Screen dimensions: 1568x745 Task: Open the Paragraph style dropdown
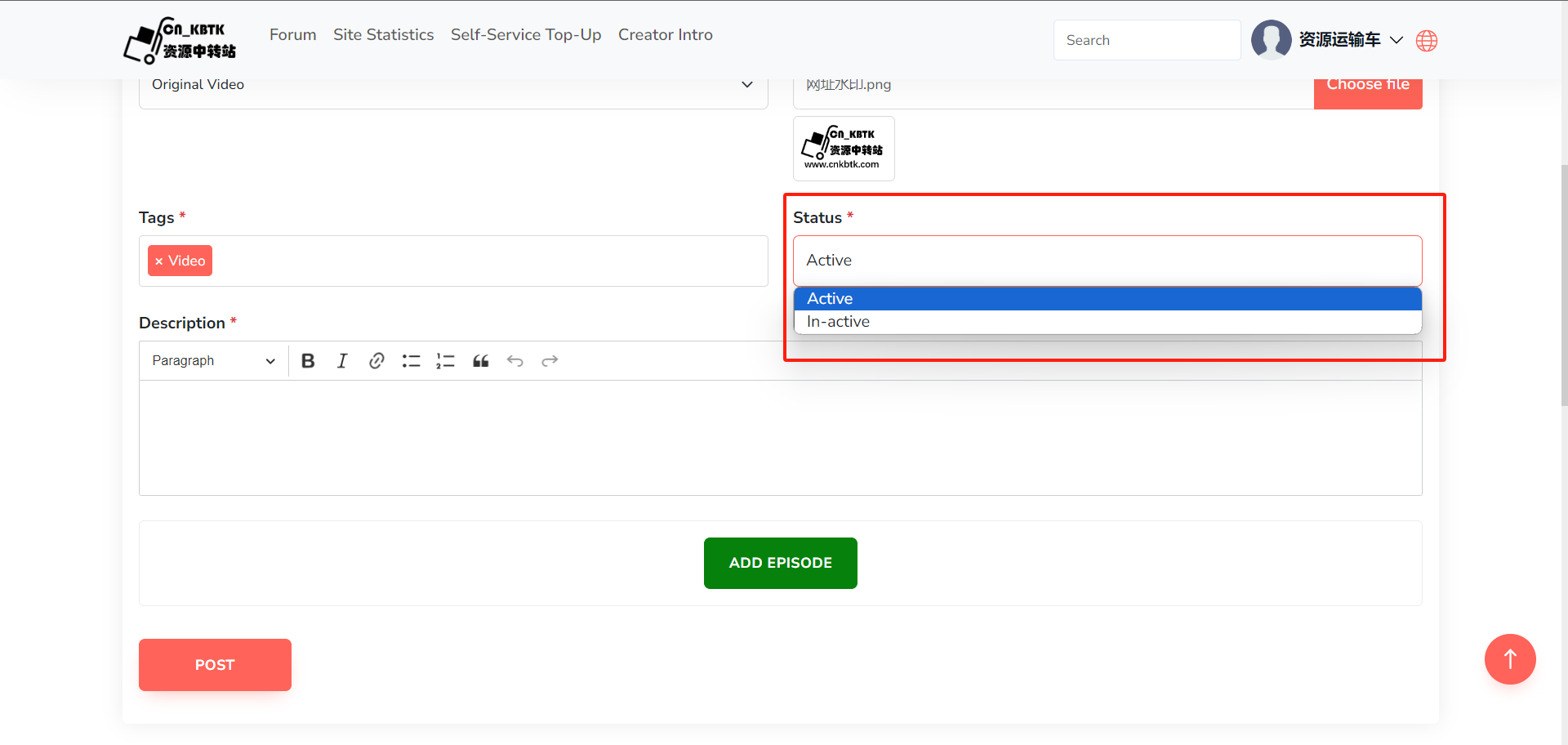click(213, 361)
